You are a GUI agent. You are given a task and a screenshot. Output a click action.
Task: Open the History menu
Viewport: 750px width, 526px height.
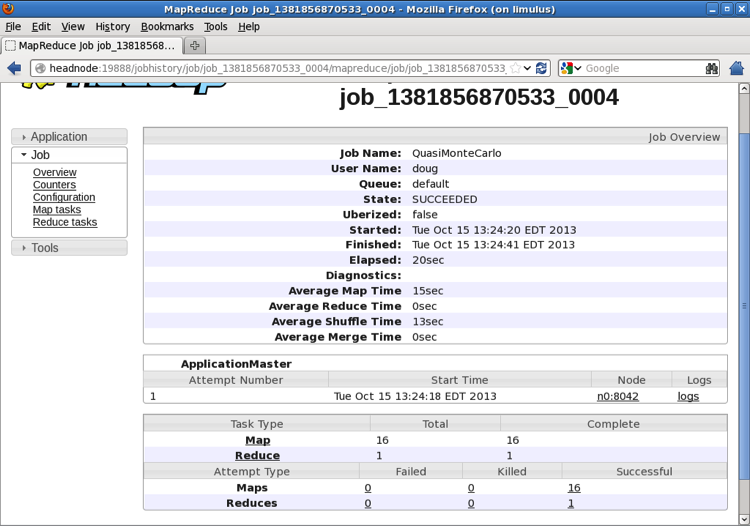[x=112, y=27]
